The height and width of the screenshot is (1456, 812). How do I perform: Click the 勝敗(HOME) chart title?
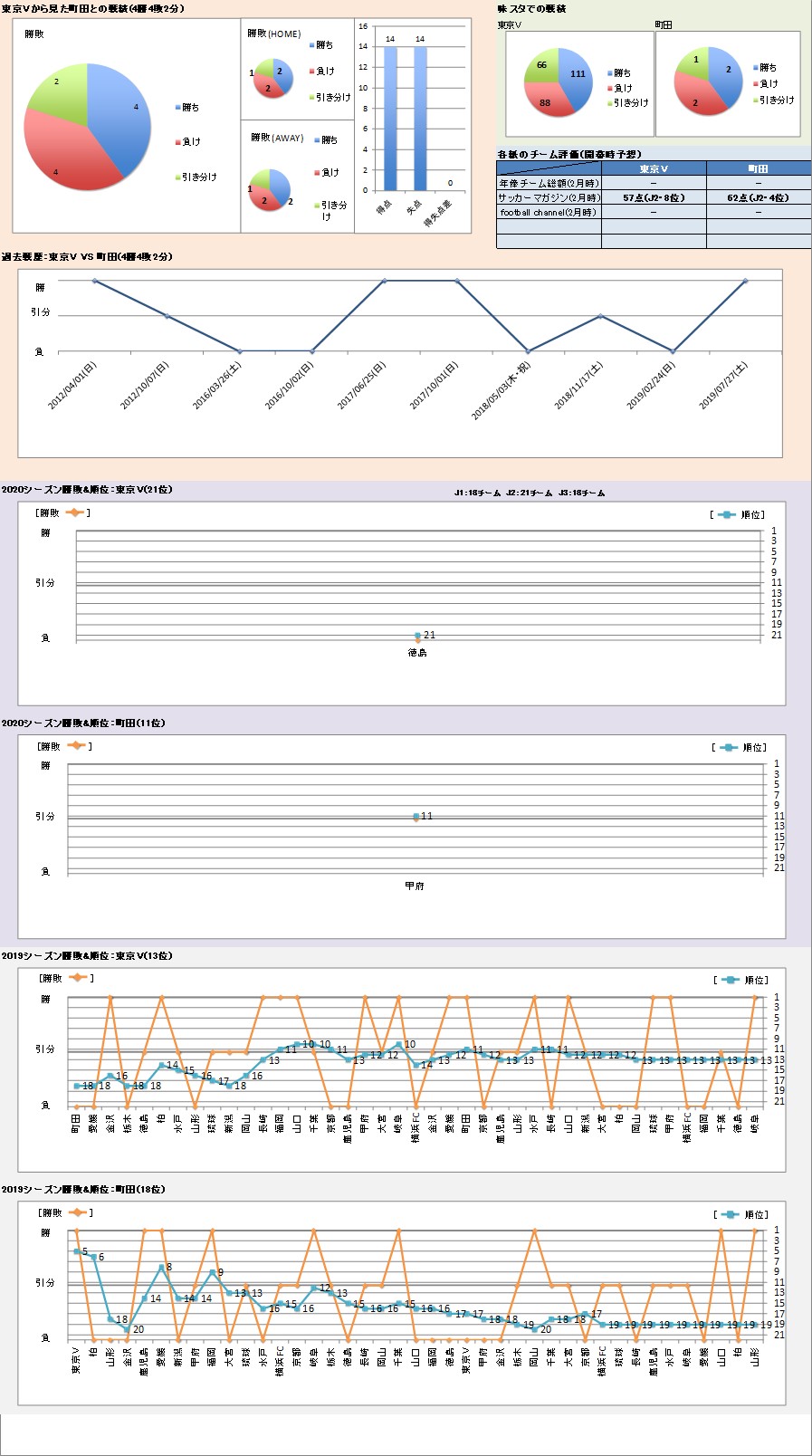coord(274,34)
